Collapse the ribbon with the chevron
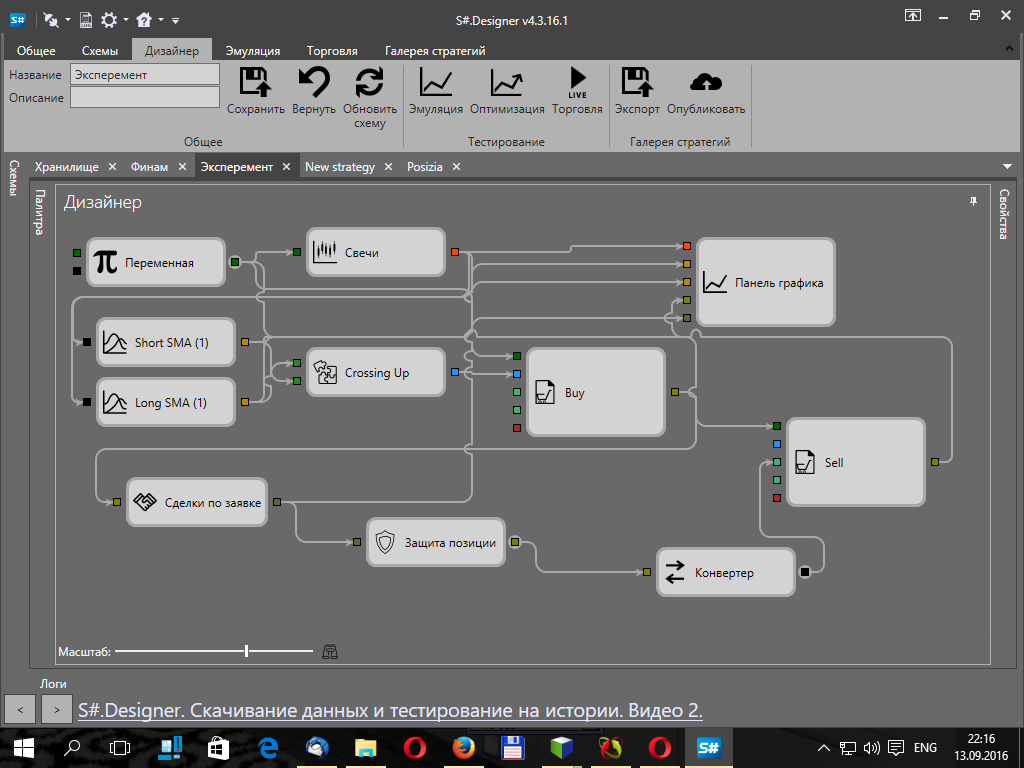Viewport: 1024px width, 768px height. [x=1009, y=49]
